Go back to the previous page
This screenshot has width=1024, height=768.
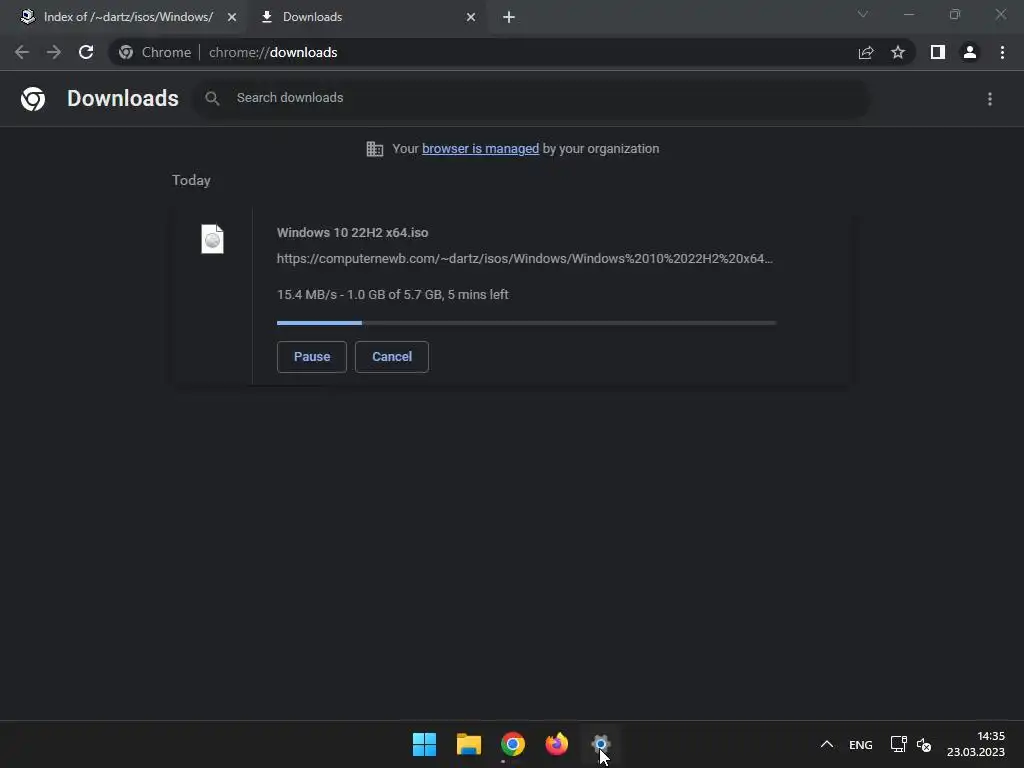click(x=22, y=52)
